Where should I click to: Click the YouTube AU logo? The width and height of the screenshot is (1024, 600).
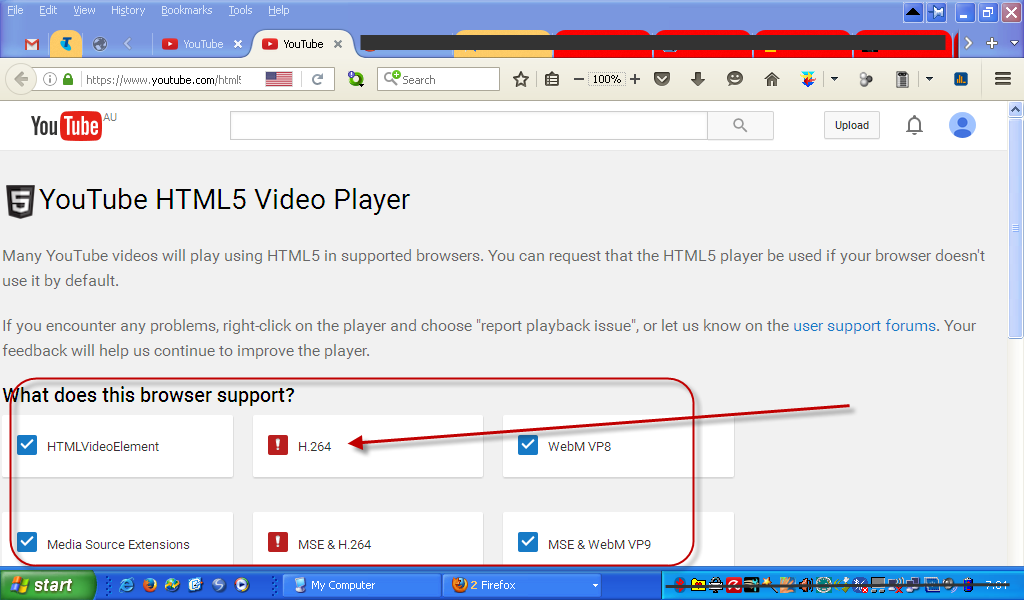[72, 125]
